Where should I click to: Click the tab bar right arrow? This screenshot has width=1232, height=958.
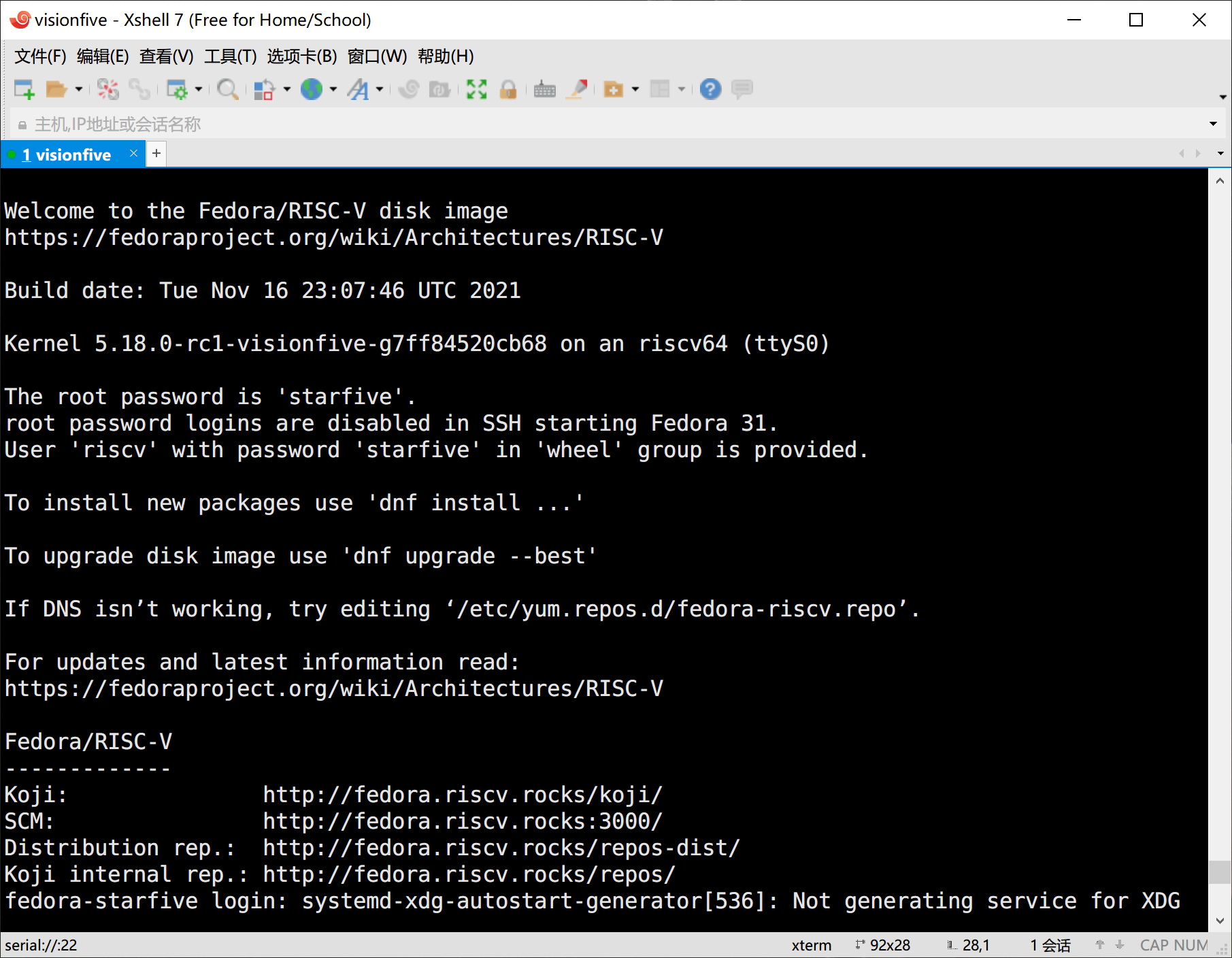click(1198, 154)
